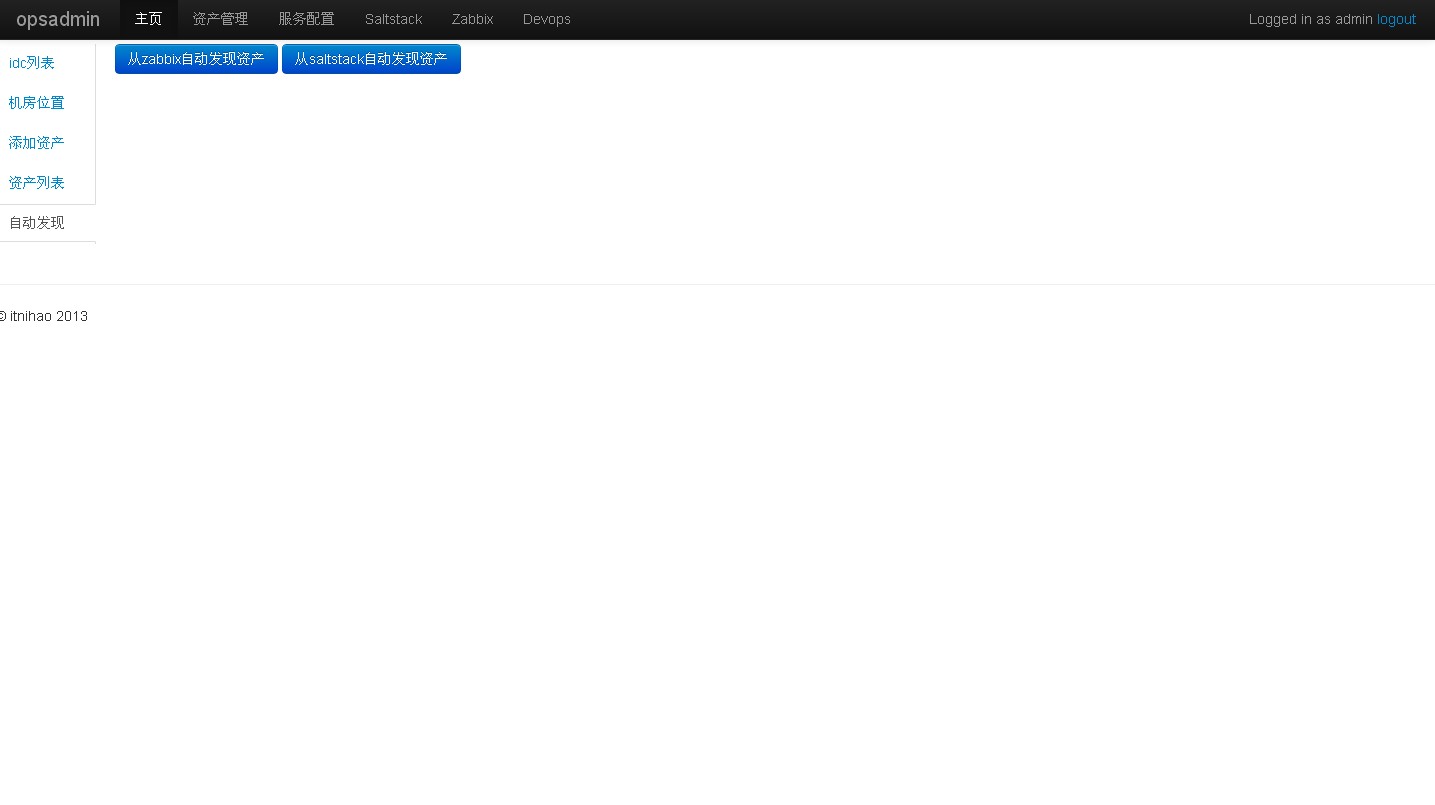
Task: Click the logout link
Action: click(1396, 19)
